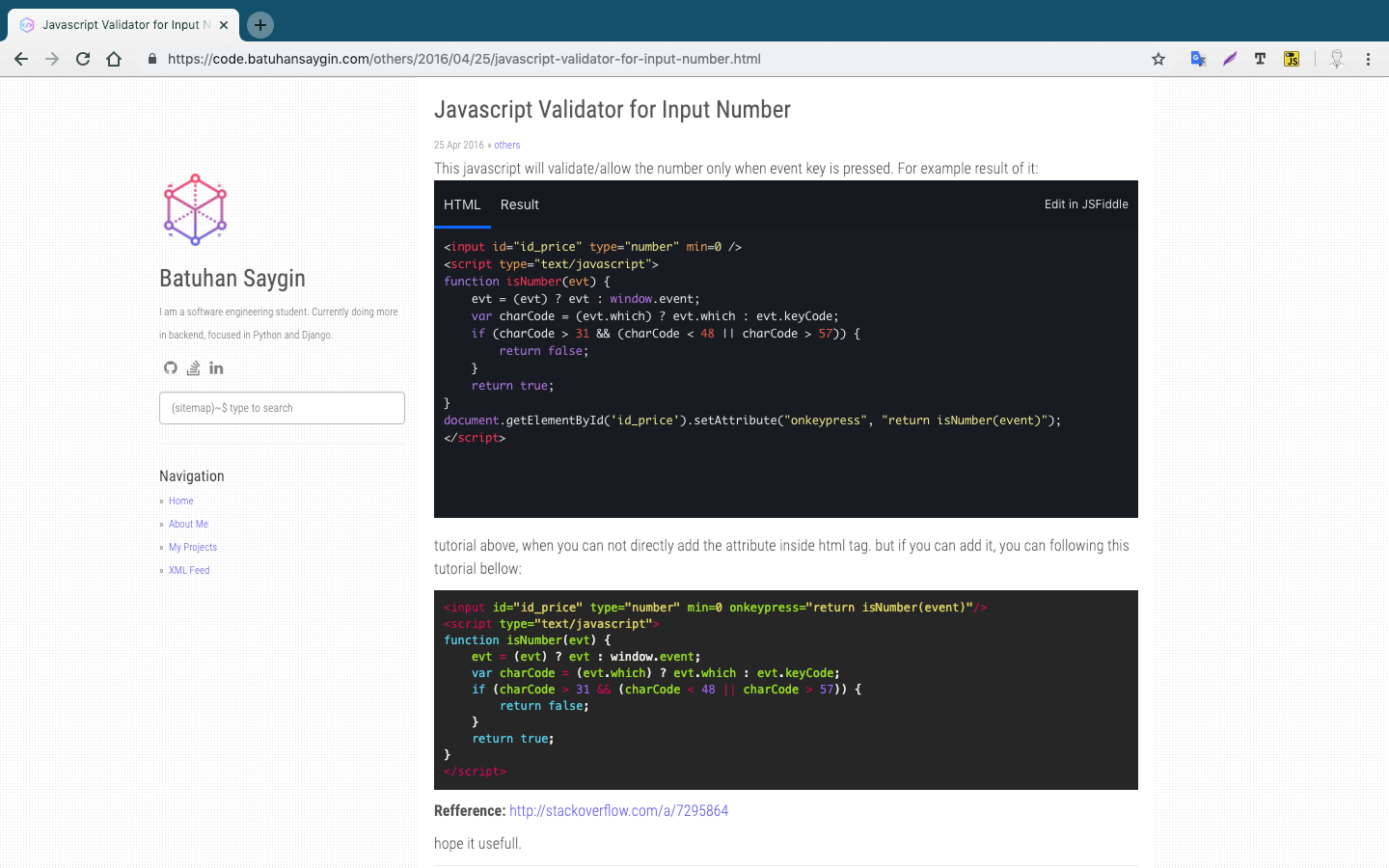Click the pink cube site logo
The width and height of the screenshot is (1389, 868).
point(195,209)
